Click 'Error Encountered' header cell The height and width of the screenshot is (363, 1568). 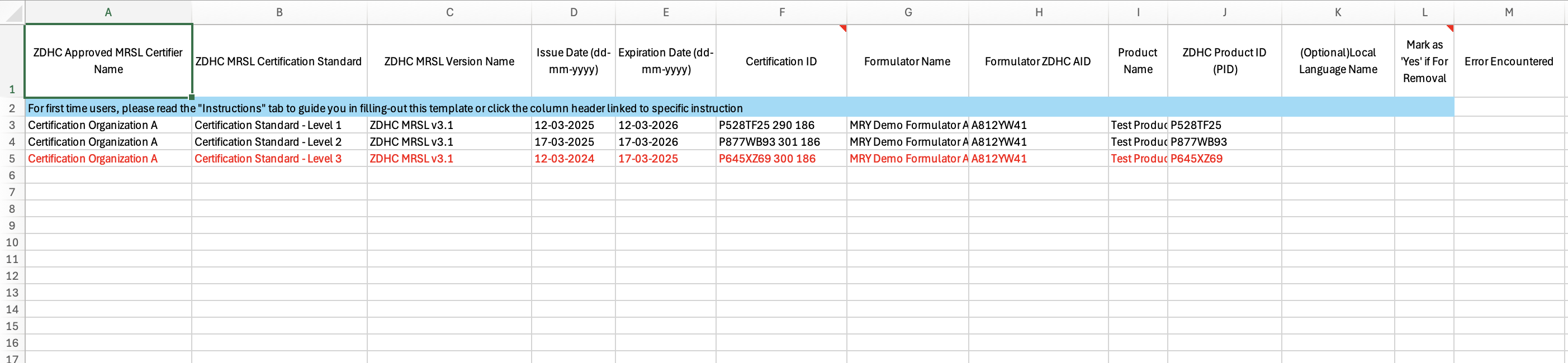click(x=1509, y=61)
